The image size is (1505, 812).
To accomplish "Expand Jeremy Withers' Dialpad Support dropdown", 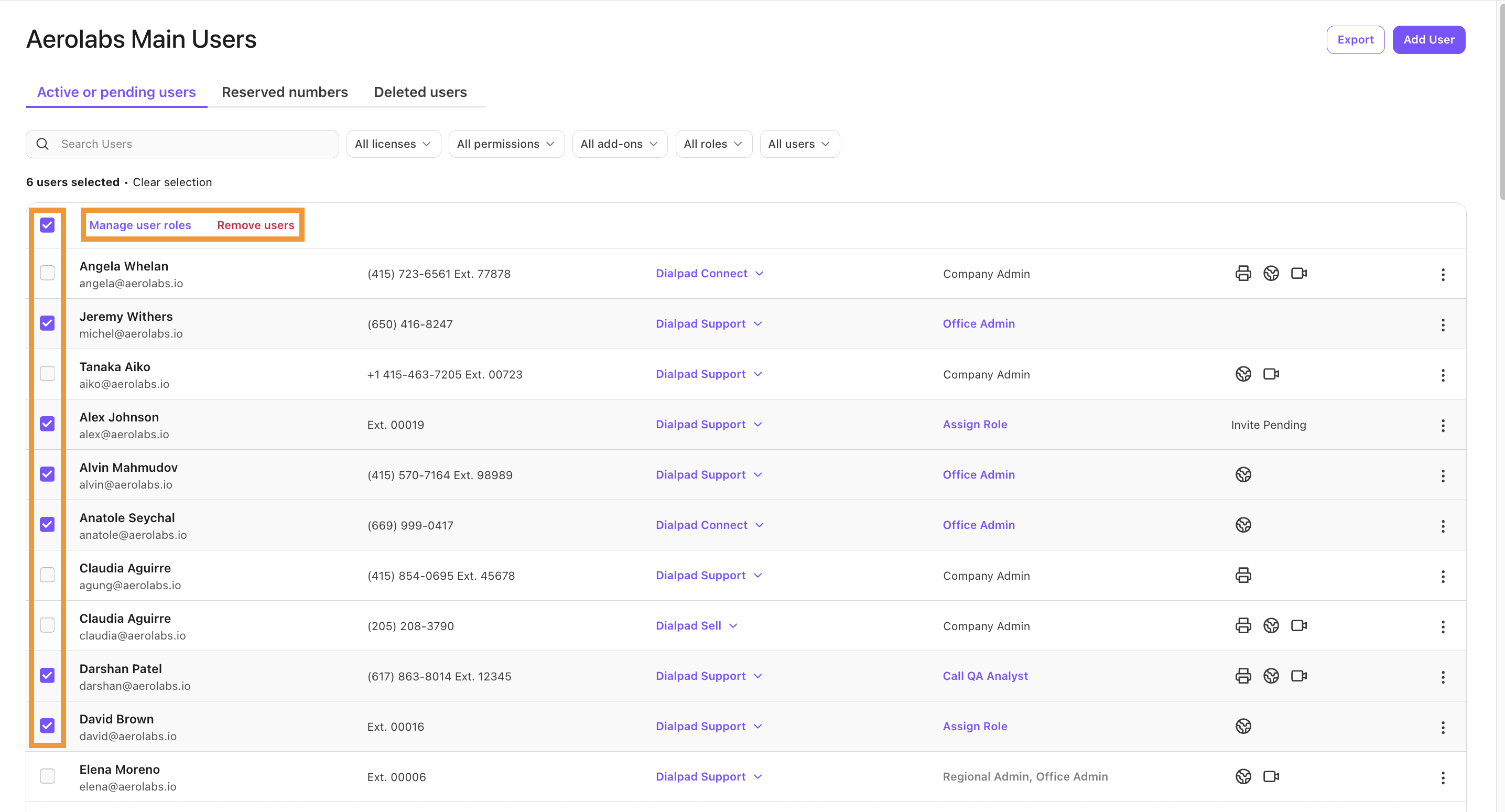I will [x=709, y=323].
